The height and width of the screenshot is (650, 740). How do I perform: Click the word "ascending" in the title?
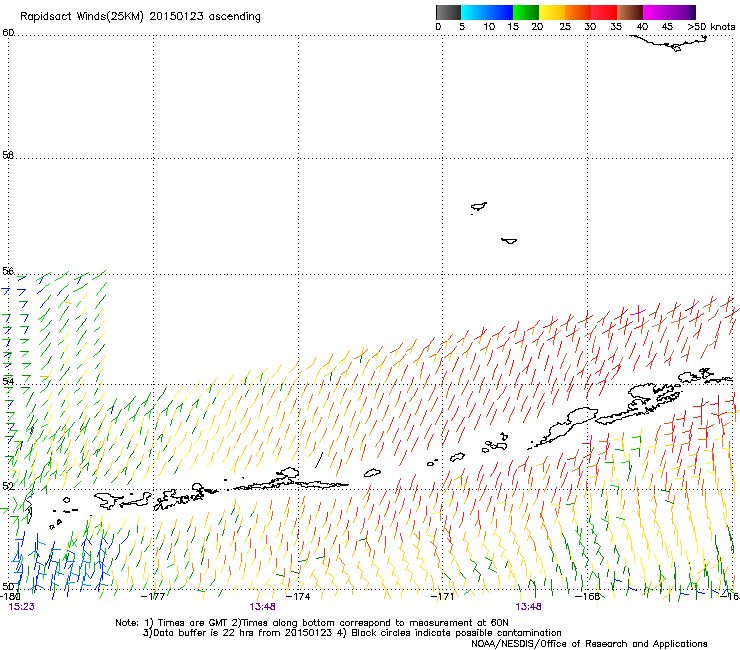point(235,17)
